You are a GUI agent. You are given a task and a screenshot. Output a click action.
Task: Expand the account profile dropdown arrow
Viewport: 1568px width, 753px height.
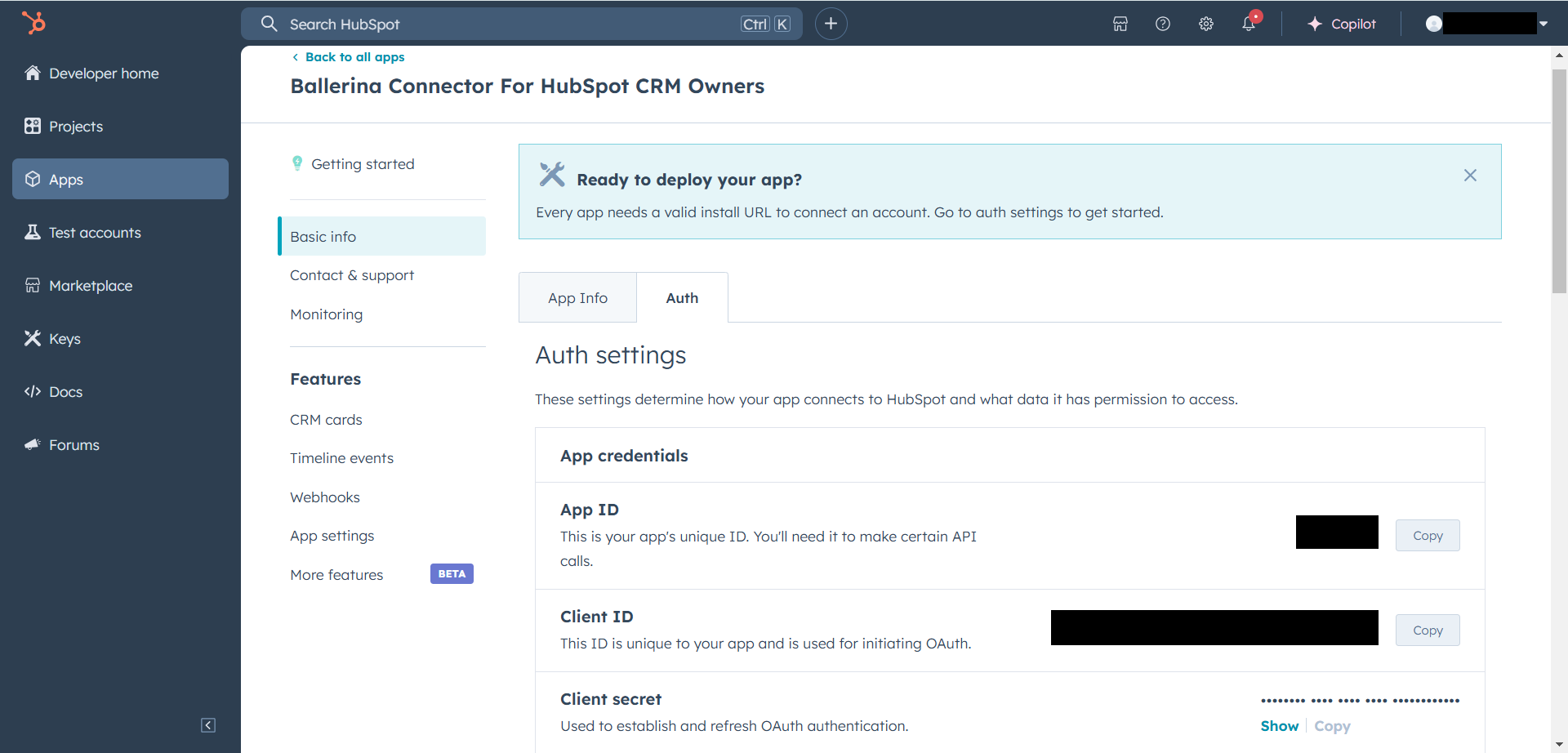tap(1543, 24)
